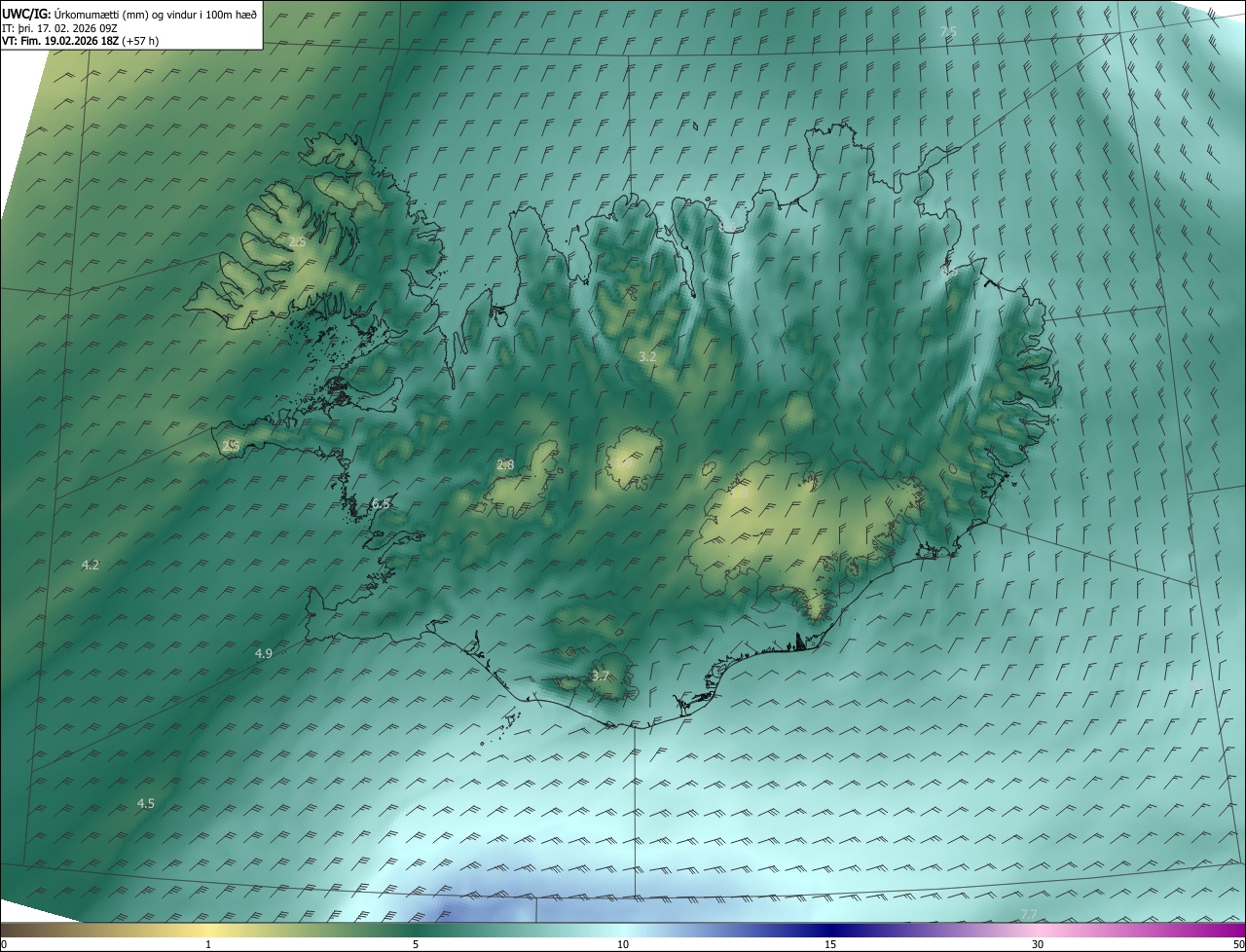Click the colorbar tick label "30"
Screen dimensions: 1246x952
pyautogui.click(x=1038, y=944)
